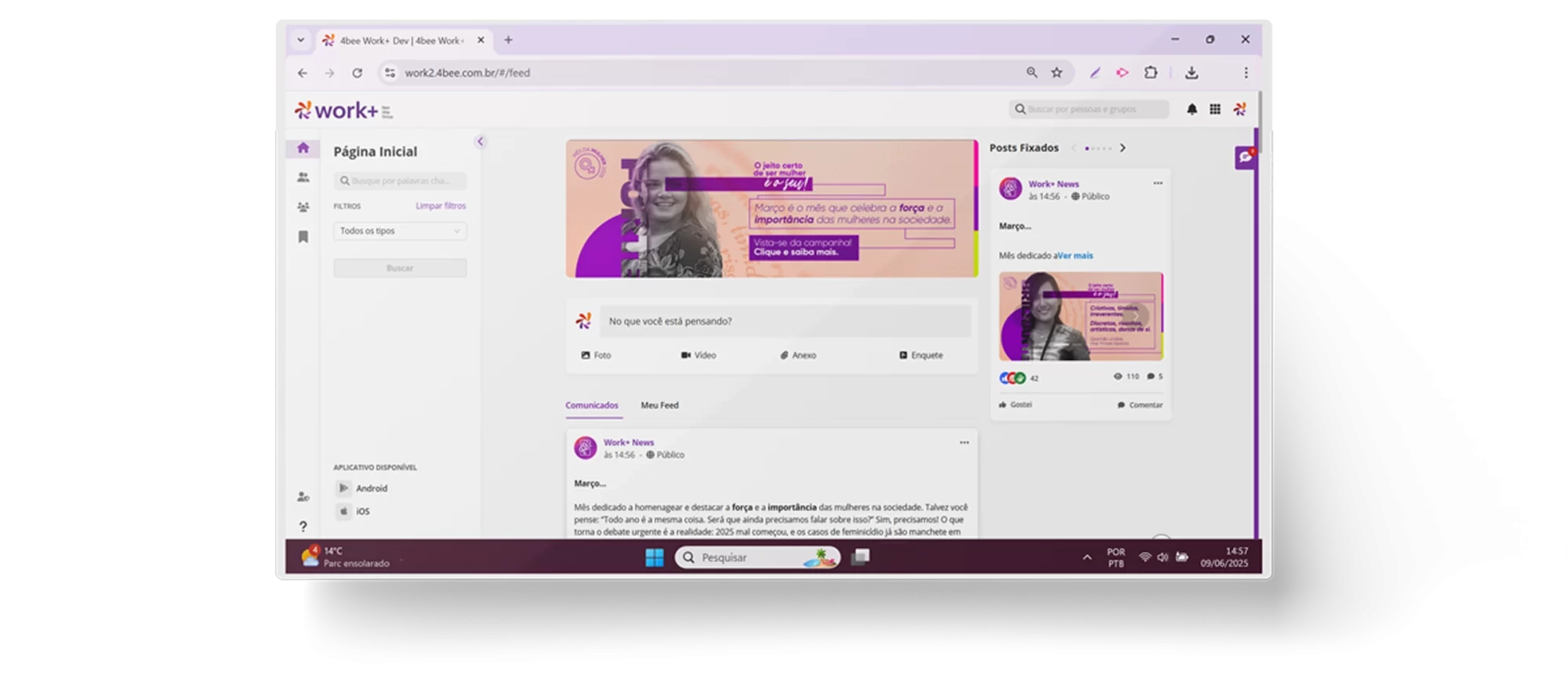Screen dimensions: 1568x696
Task: Open the browser zoom icon
Action: tap(1032, 73)
